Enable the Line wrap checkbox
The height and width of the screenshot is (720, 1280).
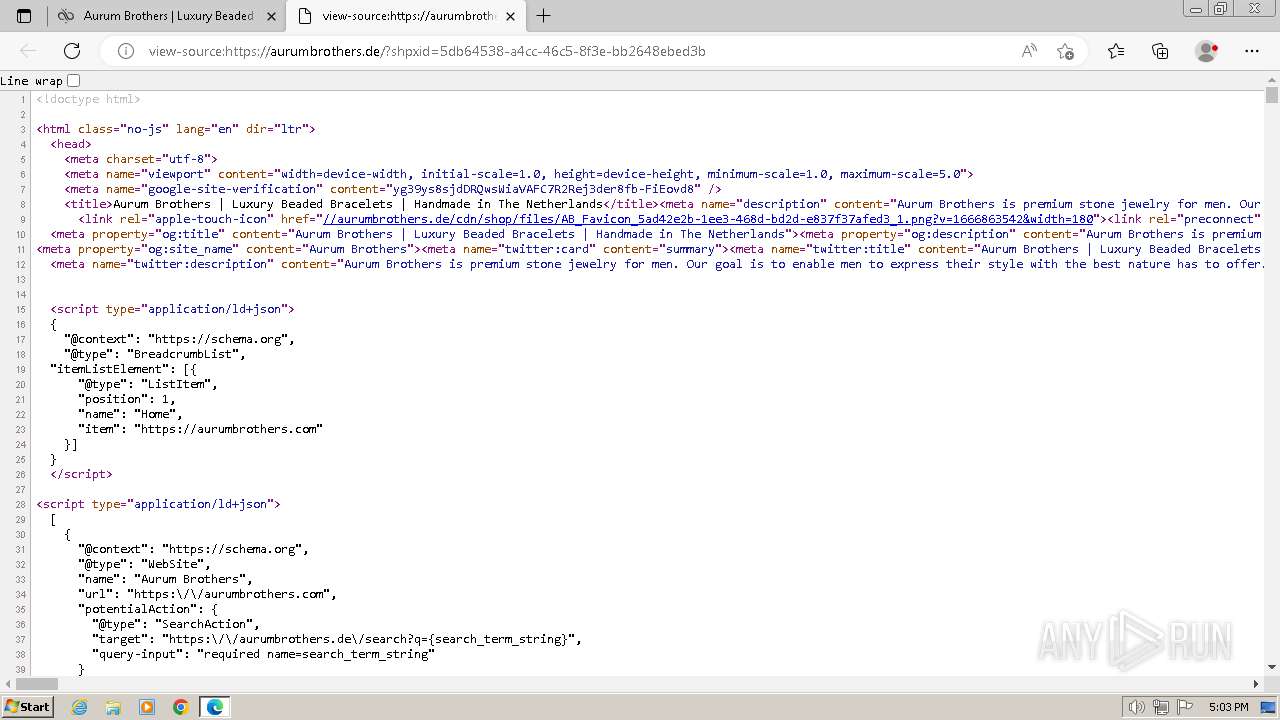tap(73, 81)
